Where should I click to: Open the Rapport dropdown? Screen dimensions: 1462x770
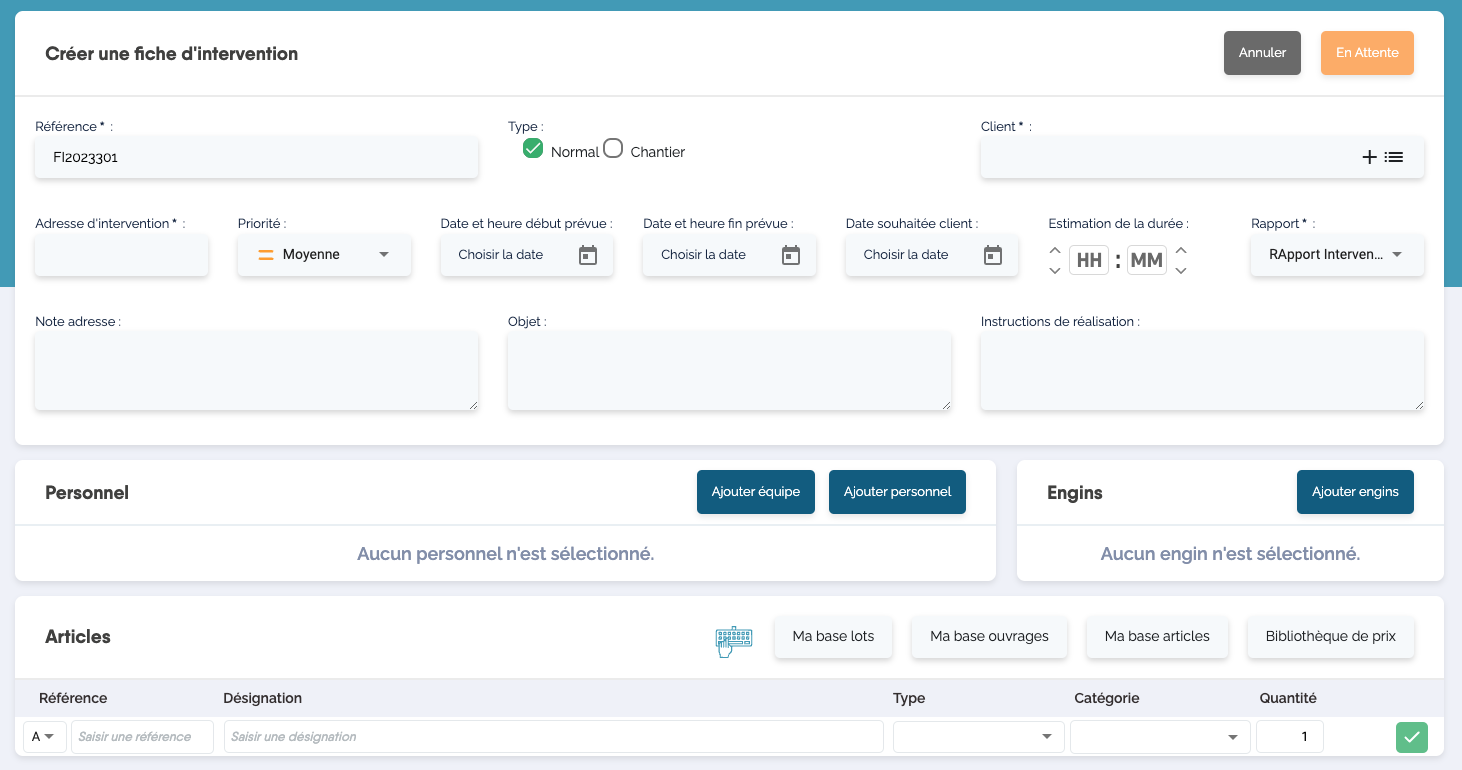1337,255
